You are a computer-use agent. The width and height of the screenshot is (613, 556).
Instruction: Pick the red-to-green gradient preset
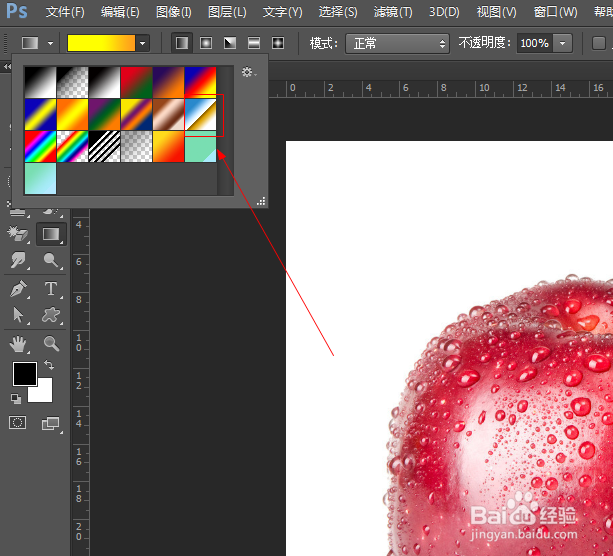click(136, 82)
